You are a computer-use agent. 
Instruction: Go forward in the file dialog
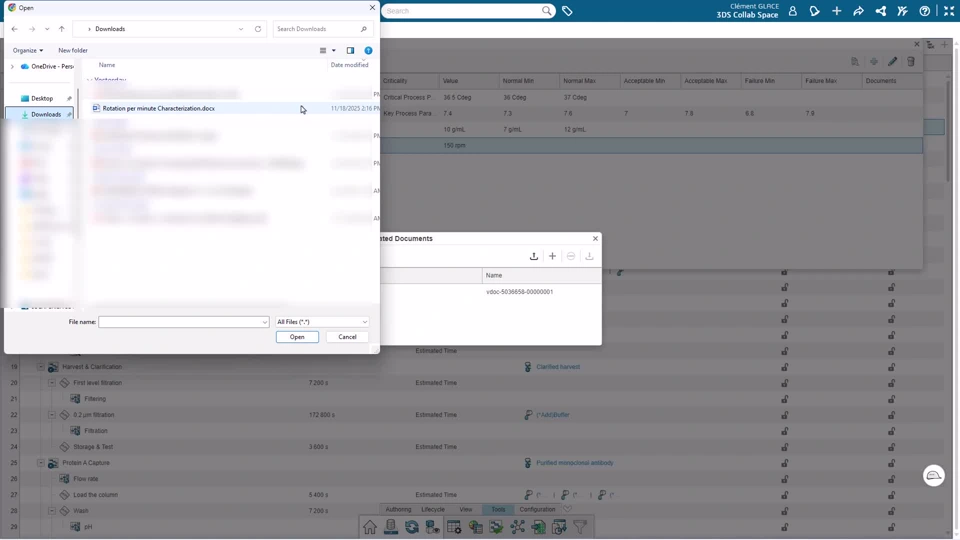[32, 29]
